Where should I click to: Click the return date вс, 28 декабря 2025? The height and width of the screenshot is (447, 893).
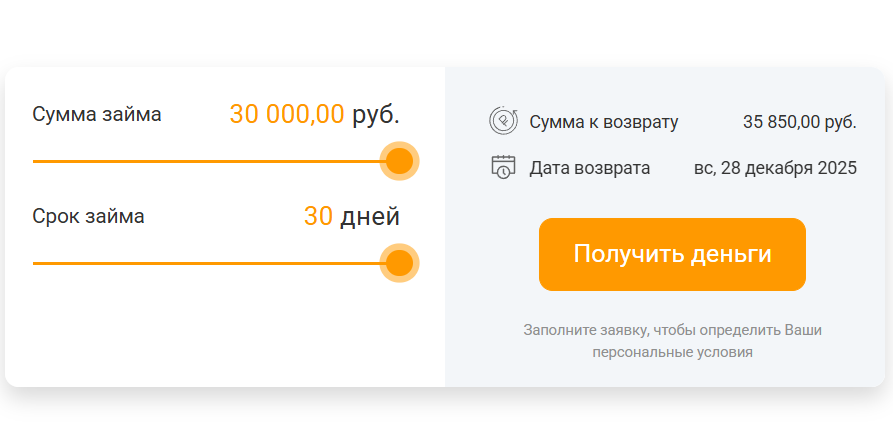[775, 168]
